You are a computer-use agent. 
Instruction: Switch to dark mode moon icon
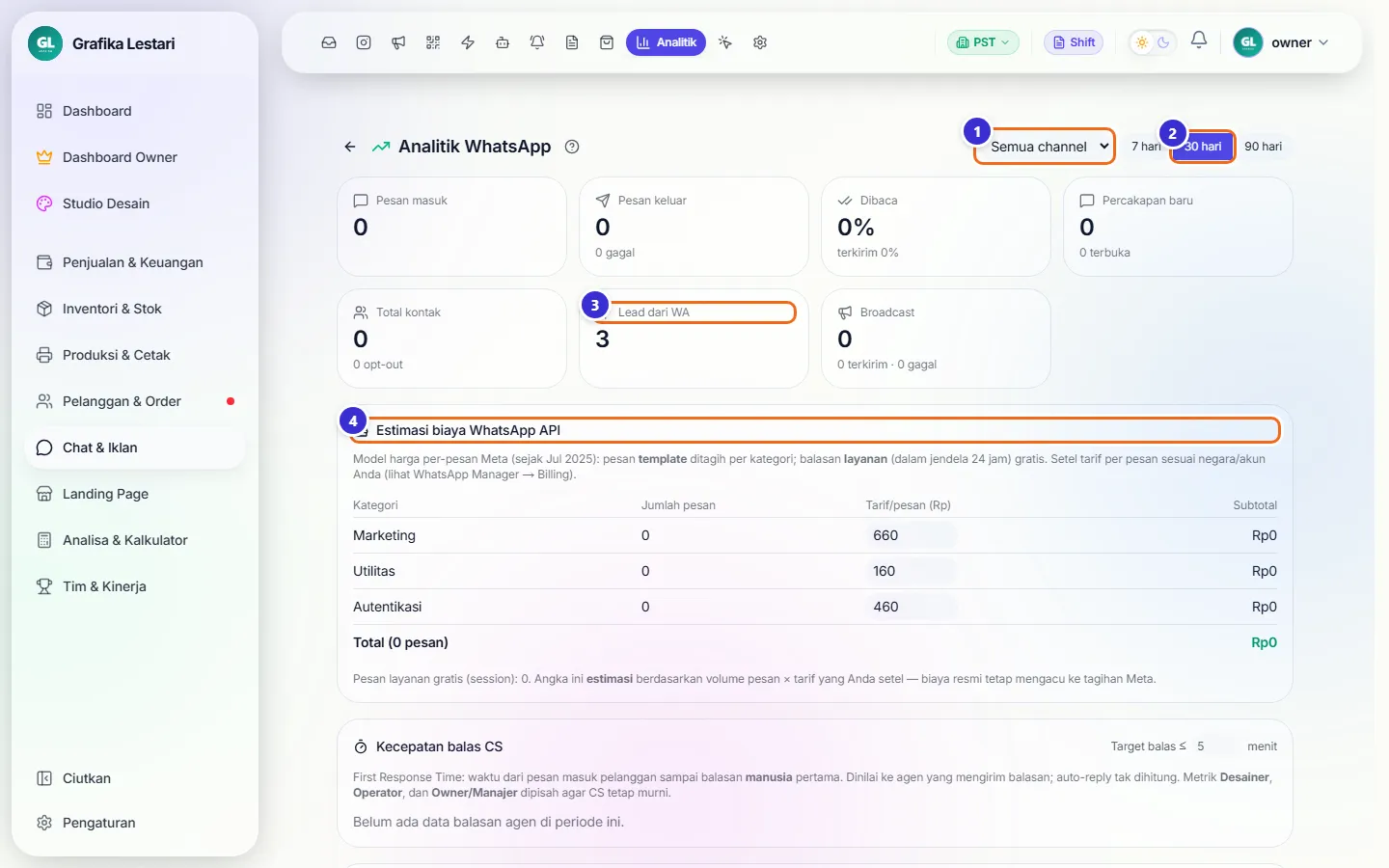(x=1163, y=42)
